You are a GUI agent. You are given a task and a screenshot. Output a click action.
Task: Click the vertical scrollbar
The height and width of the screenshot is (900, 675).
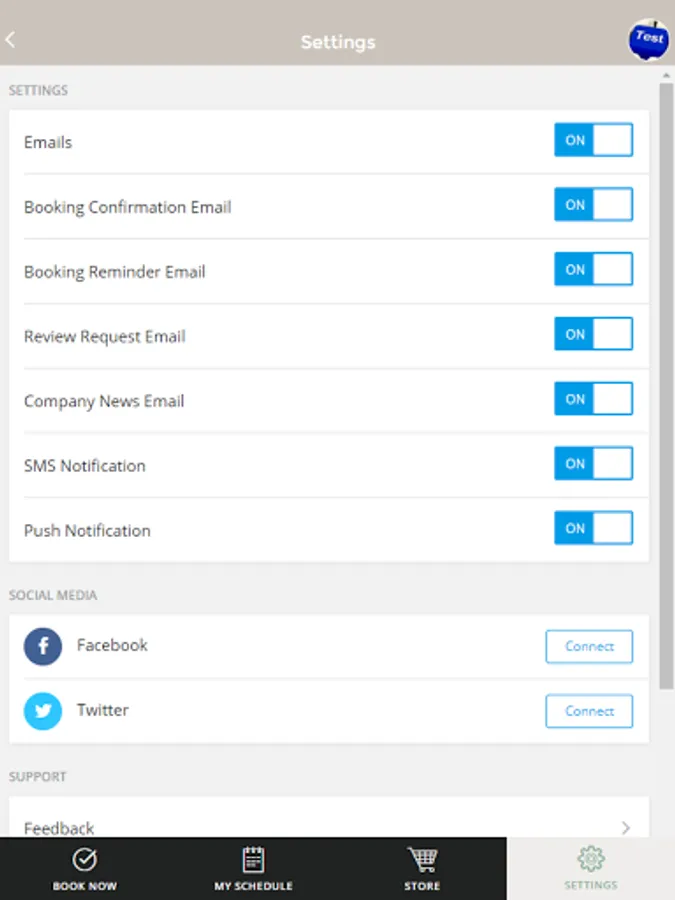click(666, 385)
